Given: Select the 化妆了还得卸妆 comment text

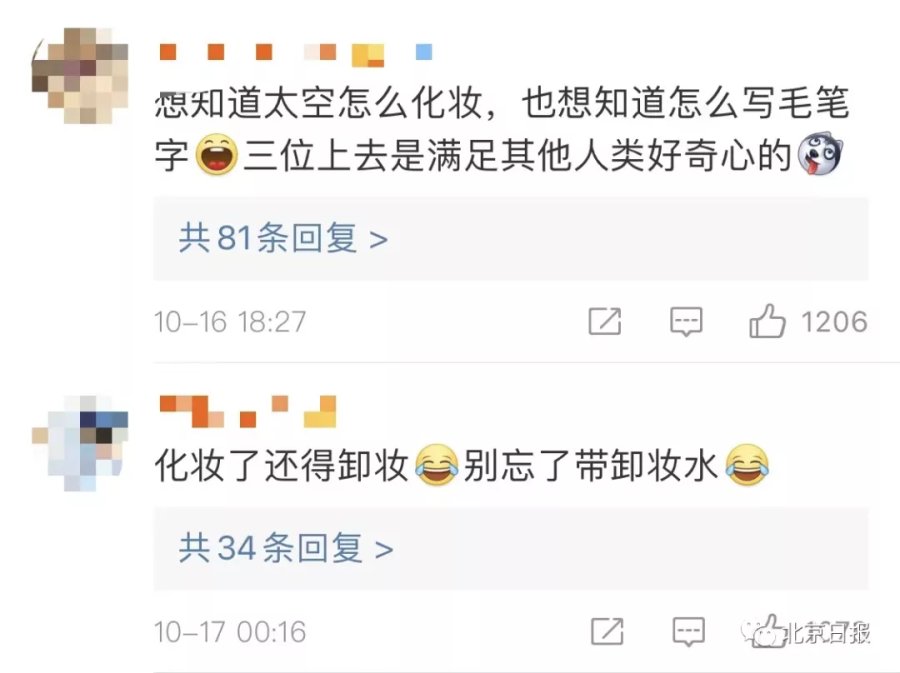Looking at the screenshot, I should click(461, 465).
